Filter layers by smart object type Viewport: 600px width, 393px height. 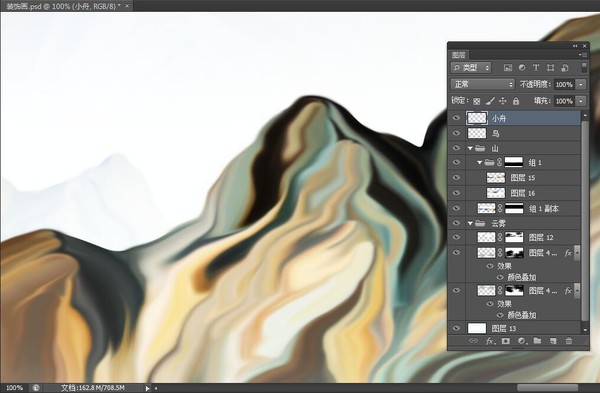564,68
